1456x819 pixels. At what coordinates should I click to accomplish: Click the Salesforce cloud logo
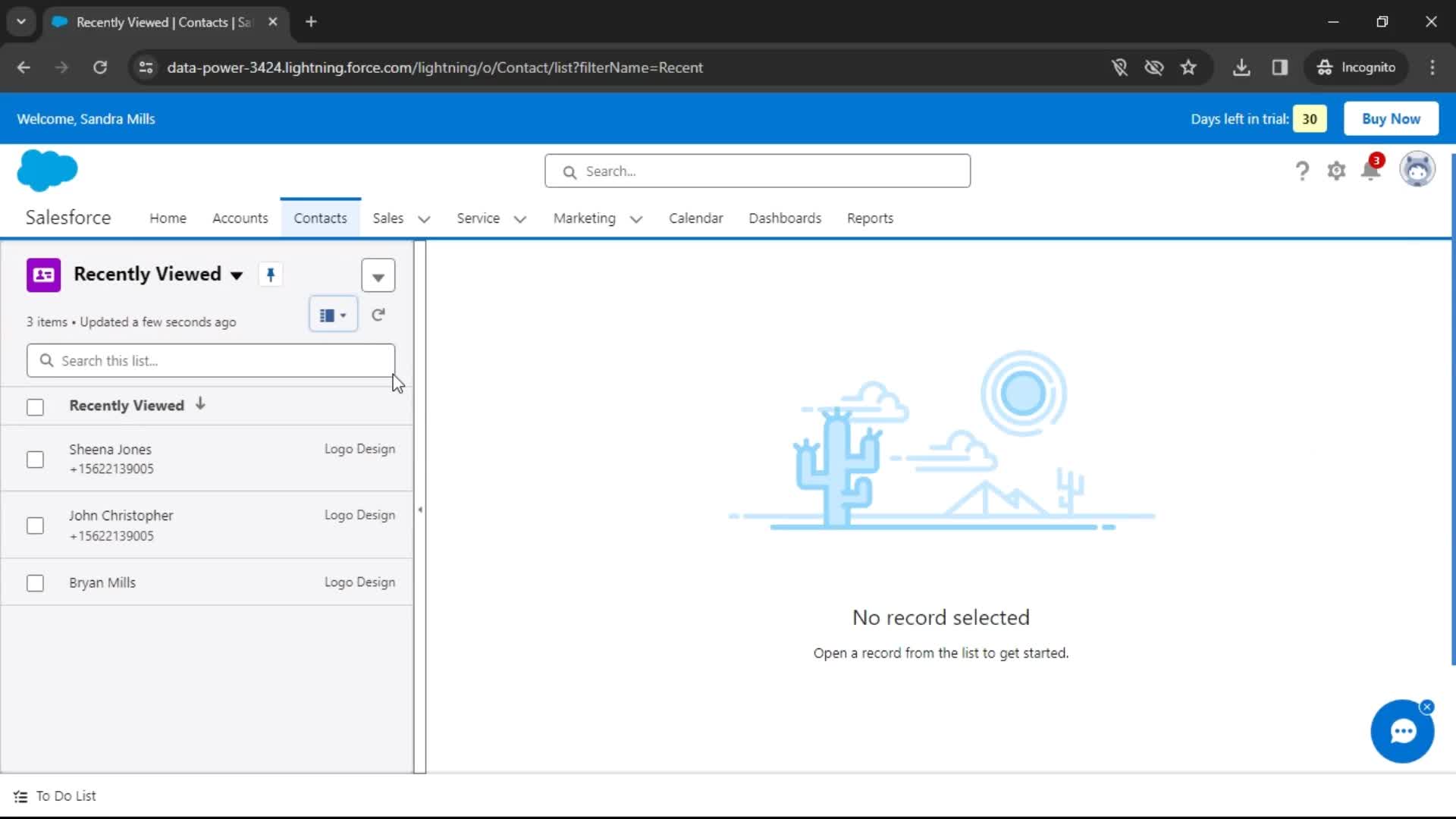point(47,170)
